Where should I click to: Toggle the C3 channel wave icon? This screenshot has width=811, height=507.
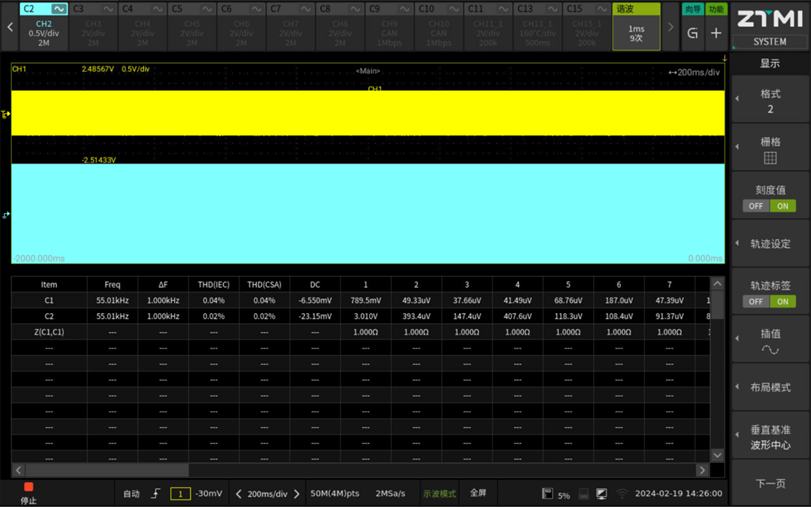coord(108,9)
